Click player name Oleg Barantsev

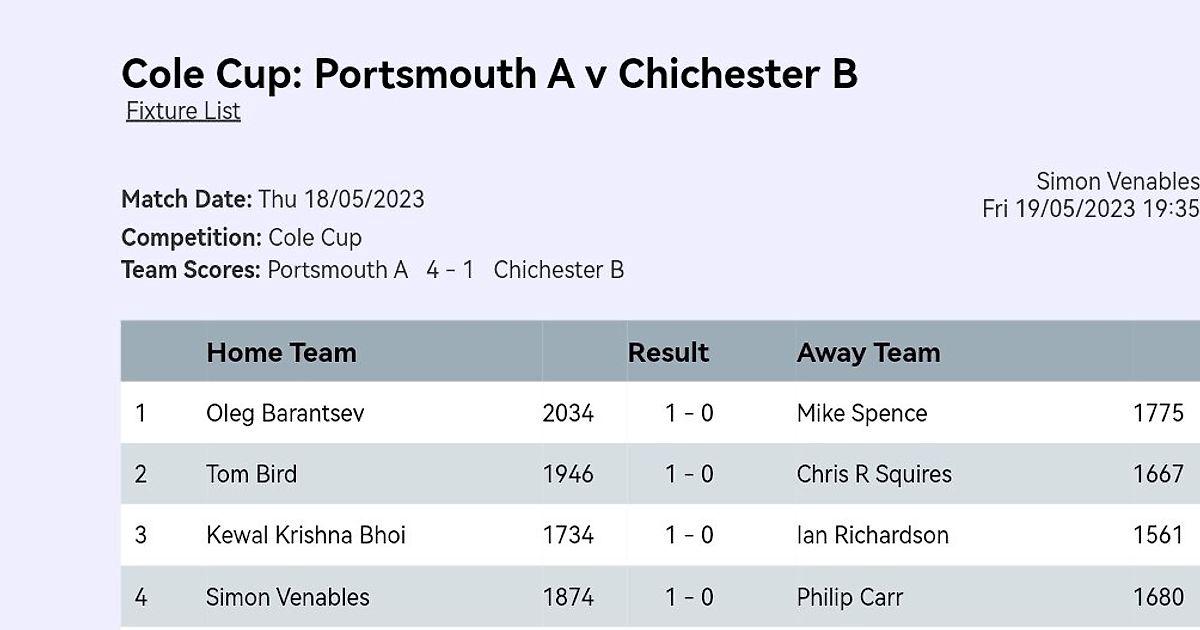285,414
